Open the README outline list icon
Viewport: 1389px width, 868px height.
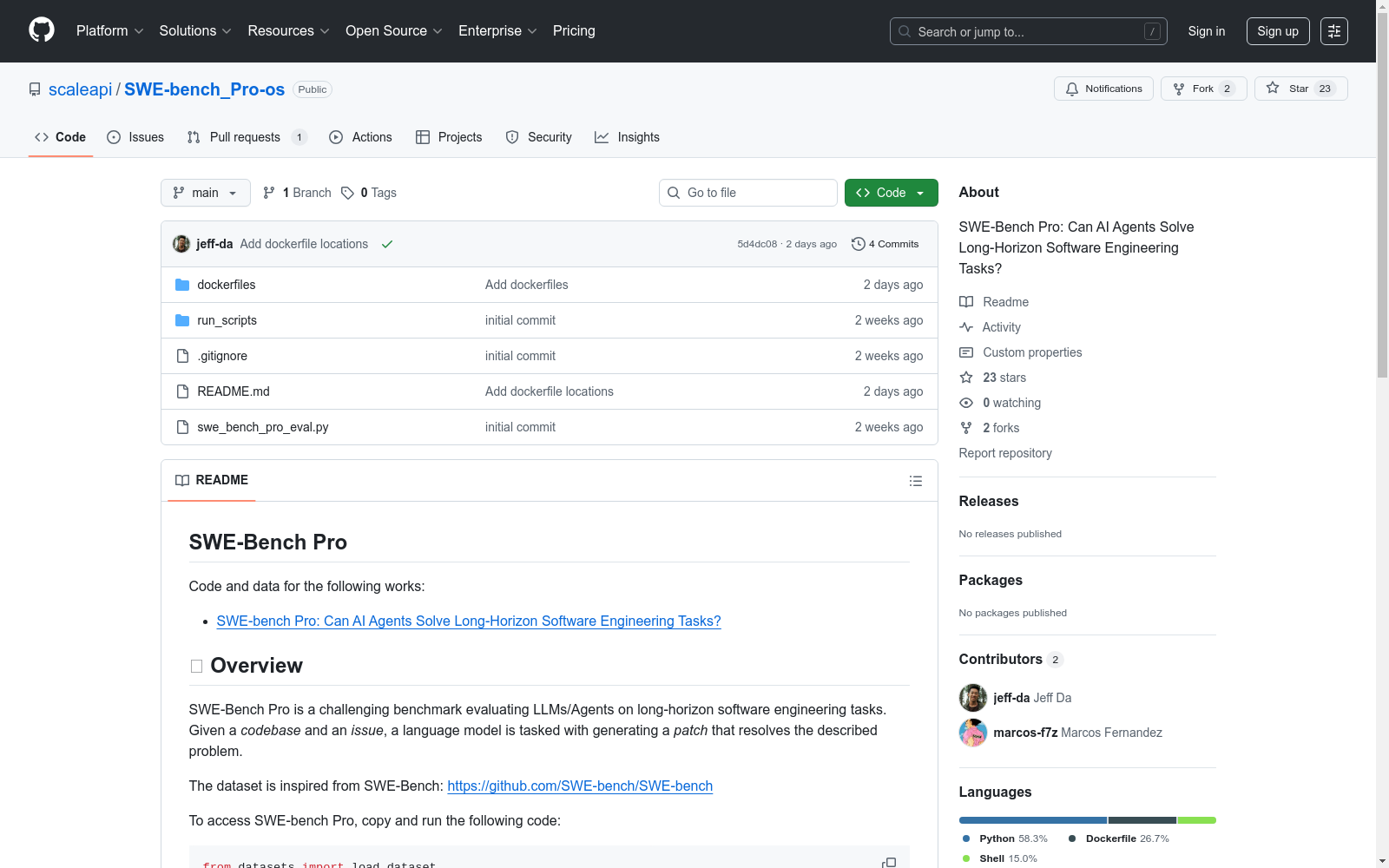tap(915, 481)
